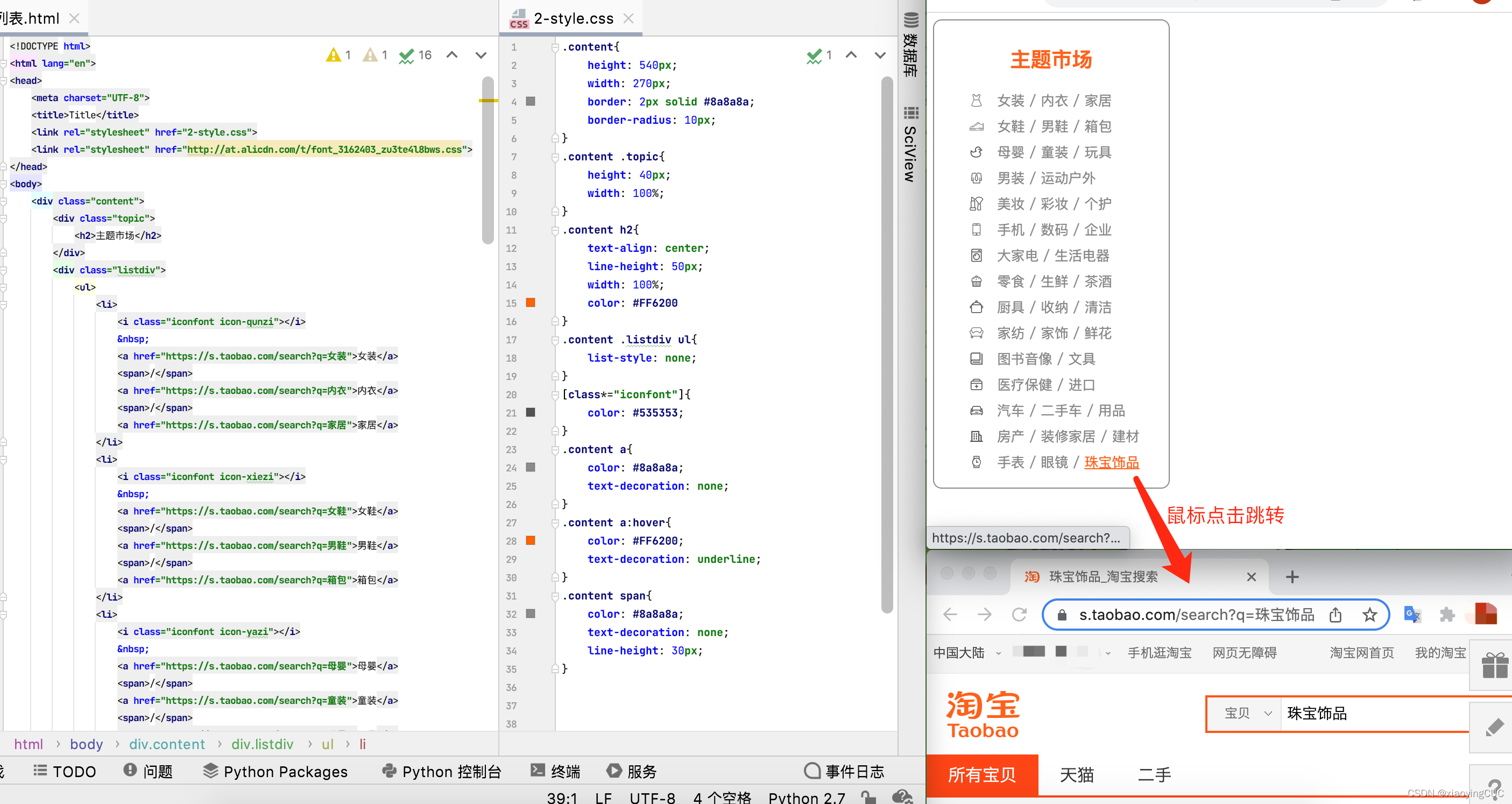1512x804 pixels.
Task: Go to previous problem in CSS editor
Action: tap(851, 55)
